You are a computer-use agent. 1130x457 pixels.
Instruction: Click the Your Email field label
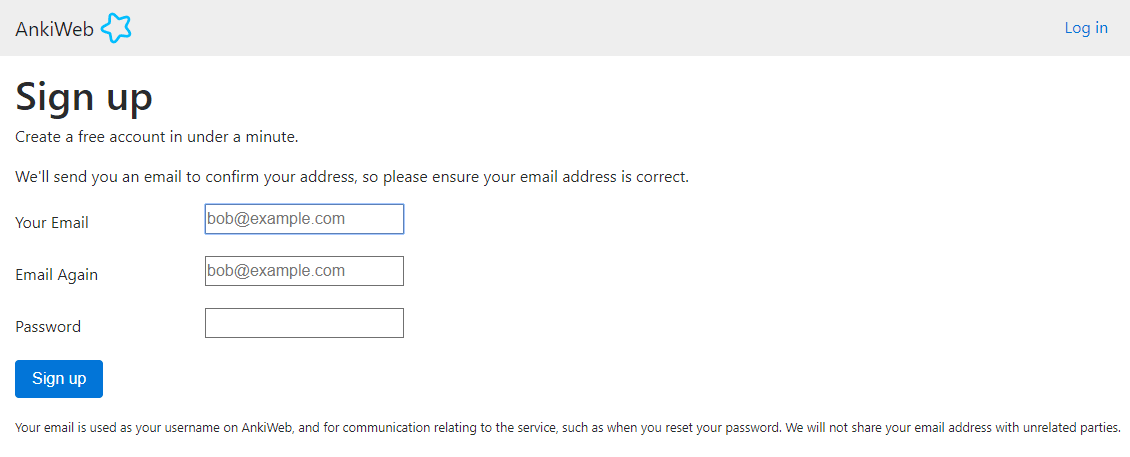(52, 223)
